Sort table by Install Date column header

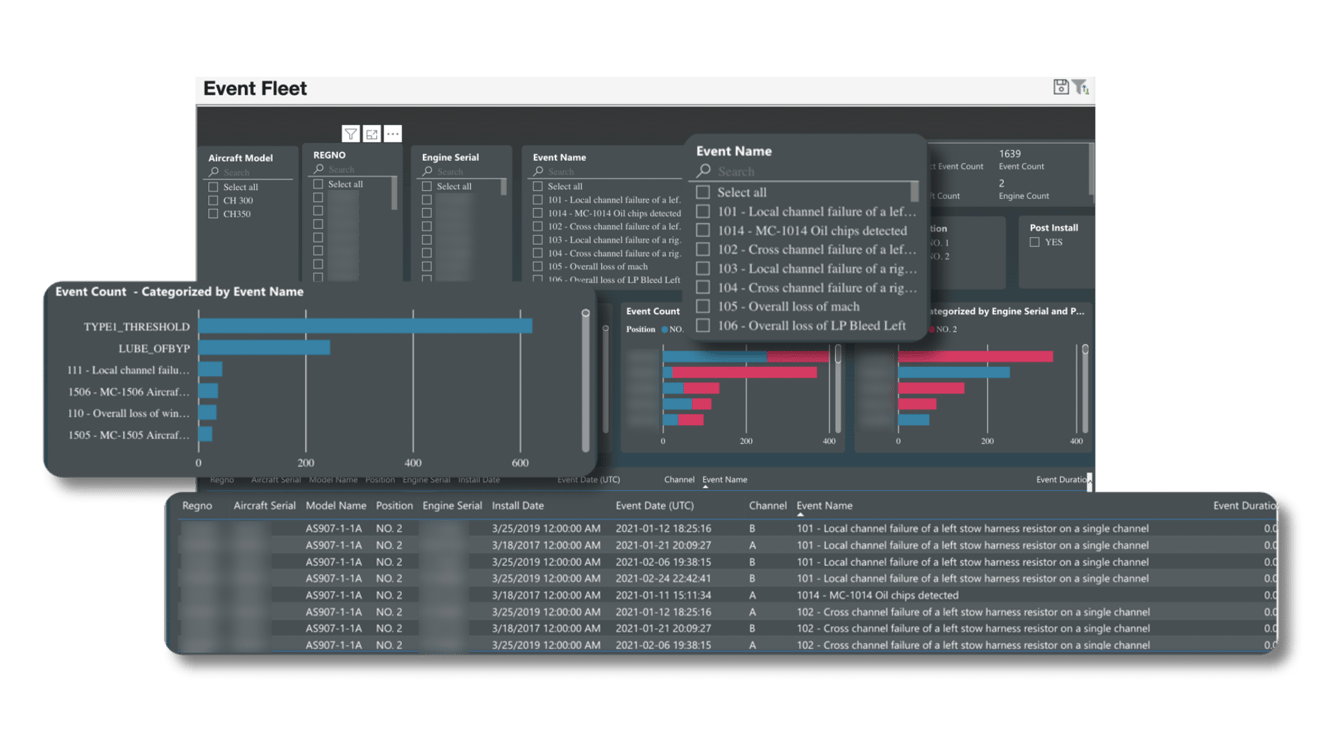pos(517,506)
